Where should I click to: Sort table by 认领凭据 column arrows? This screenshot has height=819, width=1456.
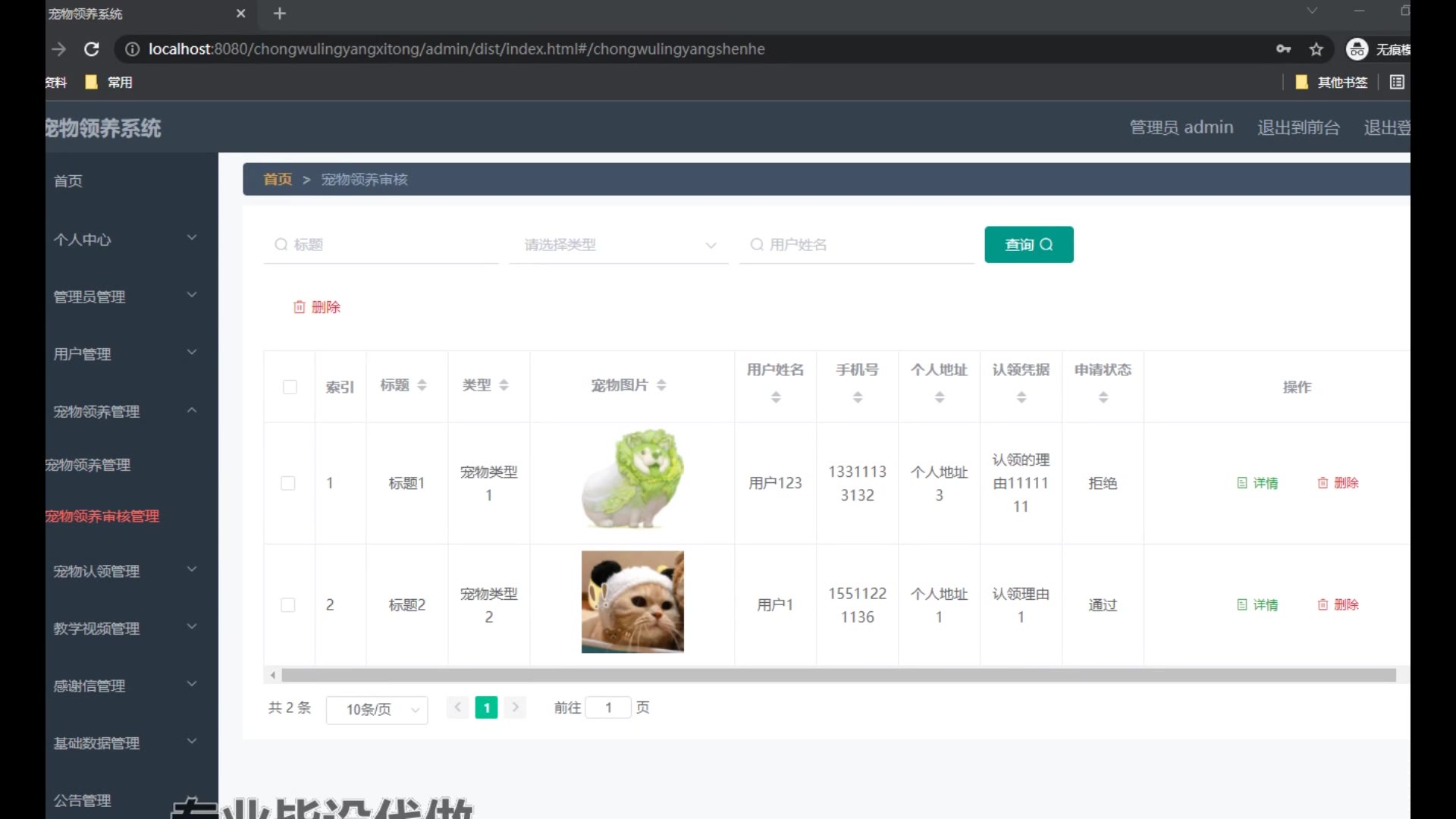click(x=1021, y=397)
